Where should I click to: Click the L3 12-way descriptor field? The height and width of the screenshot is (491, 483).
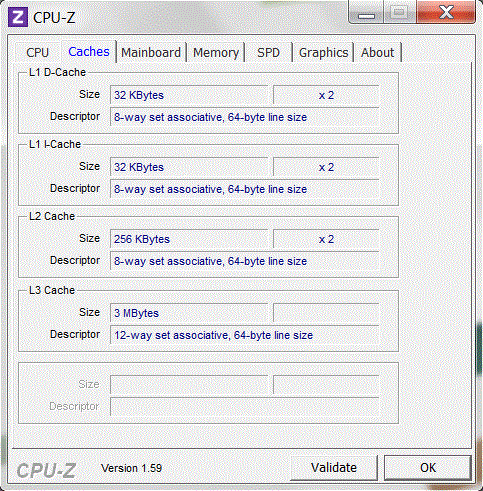coord(244,335)
